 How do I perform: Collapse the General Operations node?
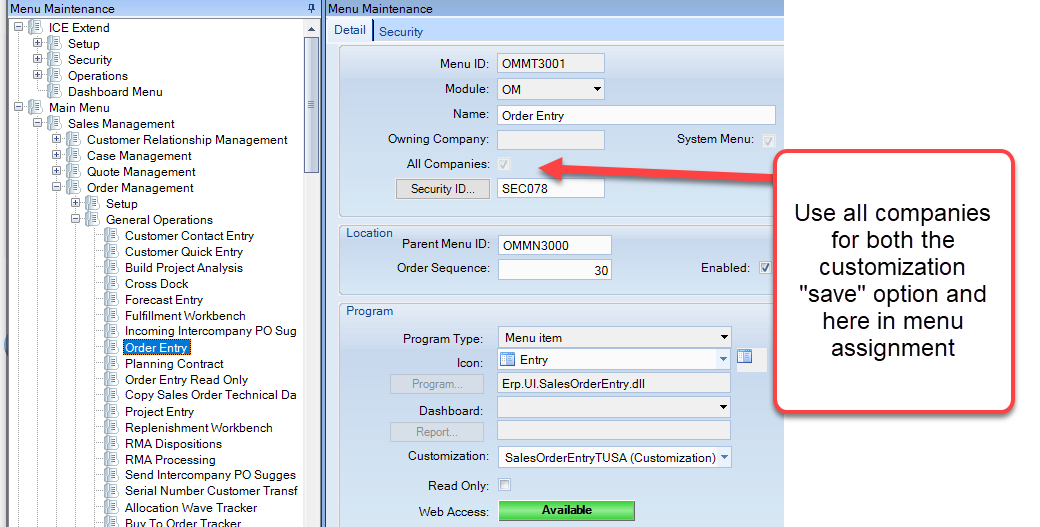[x=76, y=219]
